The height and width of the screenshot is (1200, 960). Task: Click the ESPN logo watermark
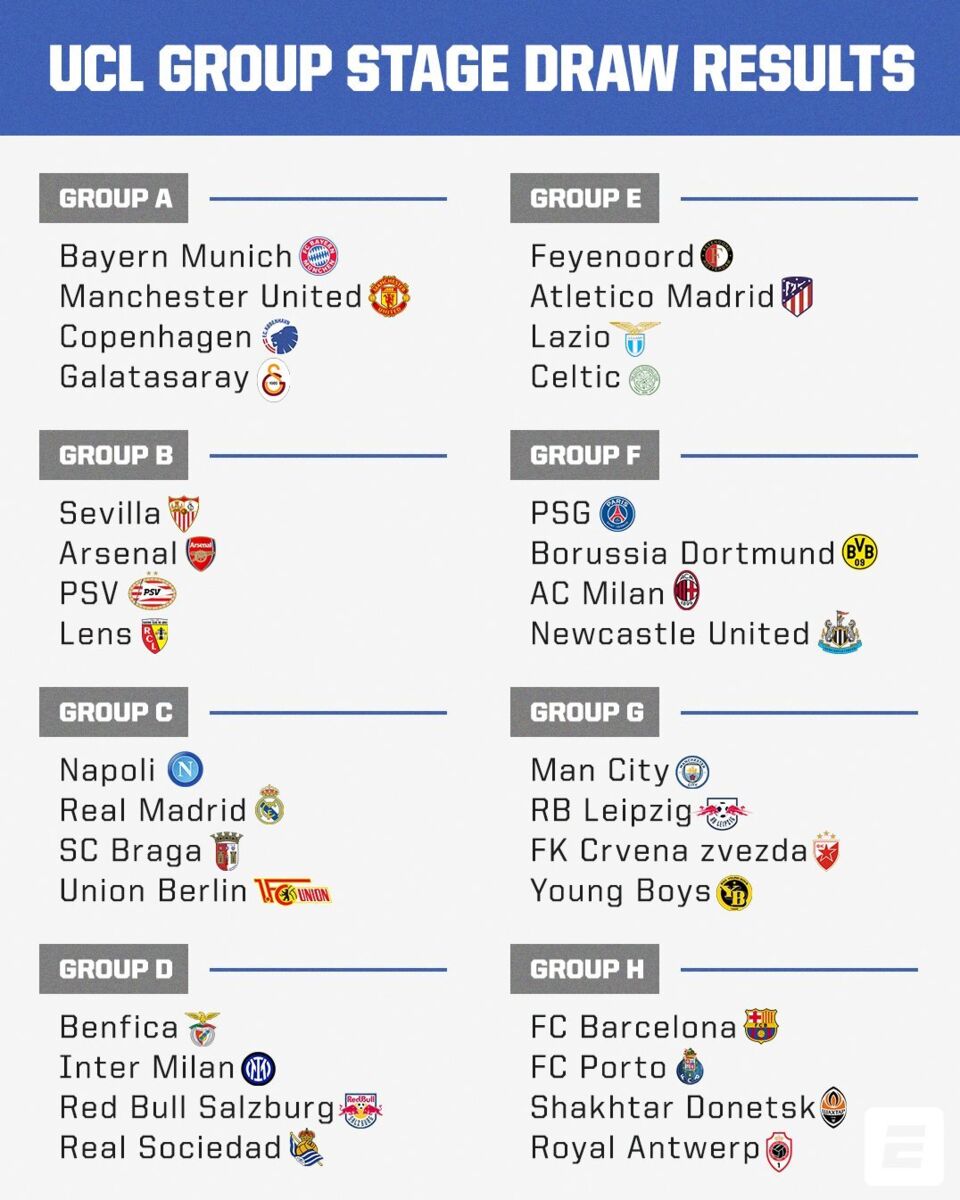pos(903,1145)
